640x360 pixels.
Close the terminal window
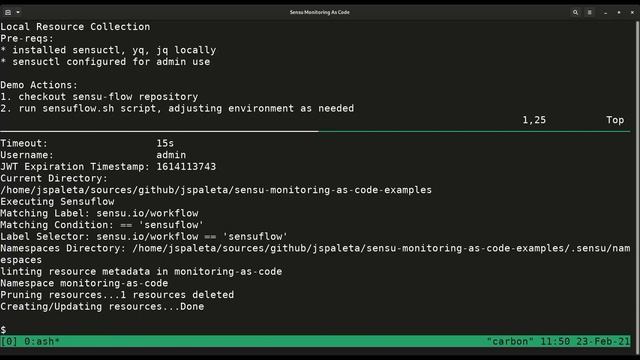pos(632,12)
